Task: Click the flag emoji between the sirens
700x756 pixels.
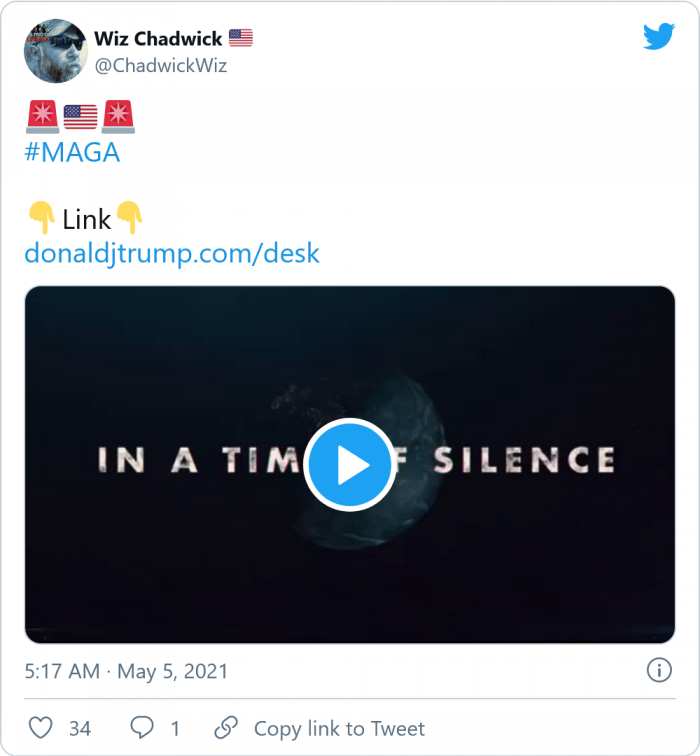Action: (x=80, y=117)
